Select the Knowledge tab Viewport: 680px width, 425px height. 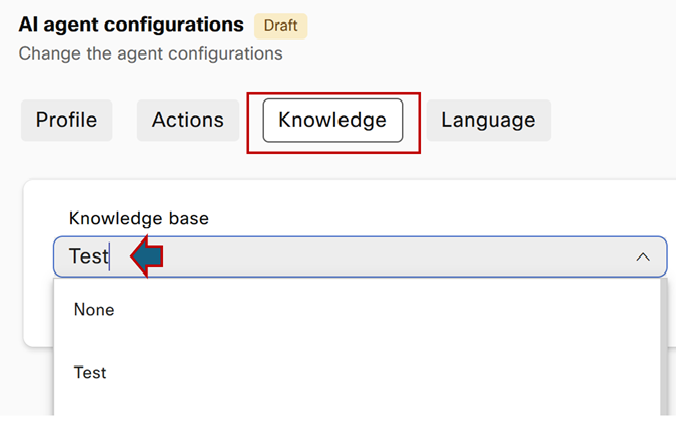coord(333,120)
